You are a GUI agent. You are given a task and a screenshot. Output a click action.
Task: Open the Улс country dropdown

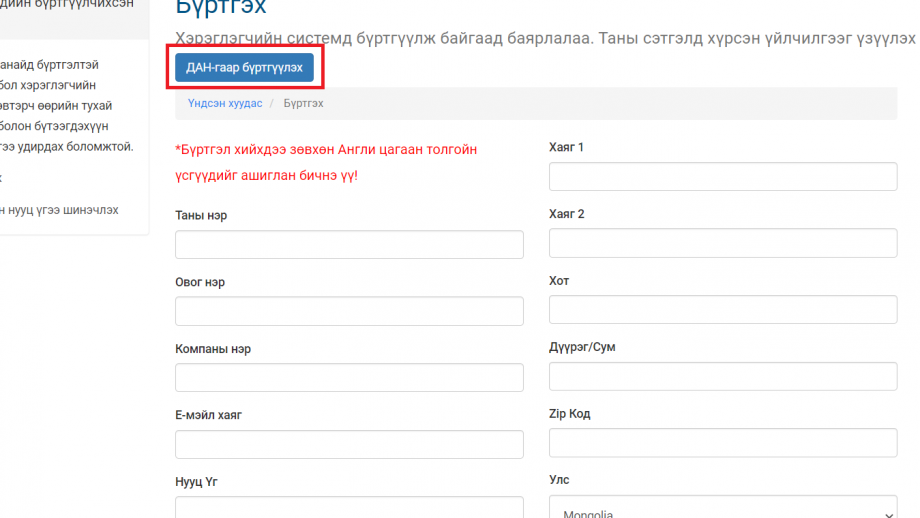[723, 507]
